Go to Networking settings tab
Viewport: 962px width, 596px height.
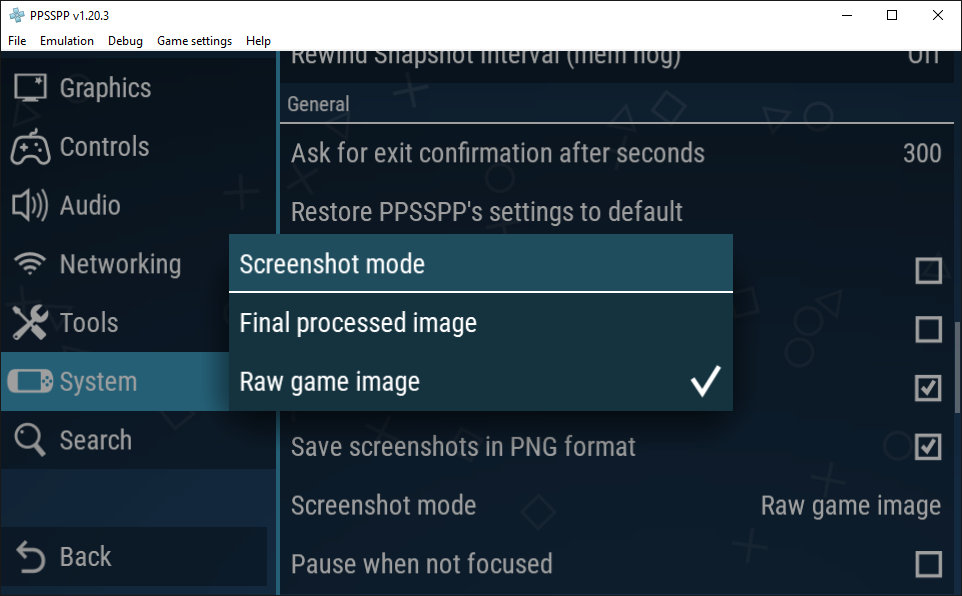115,264
